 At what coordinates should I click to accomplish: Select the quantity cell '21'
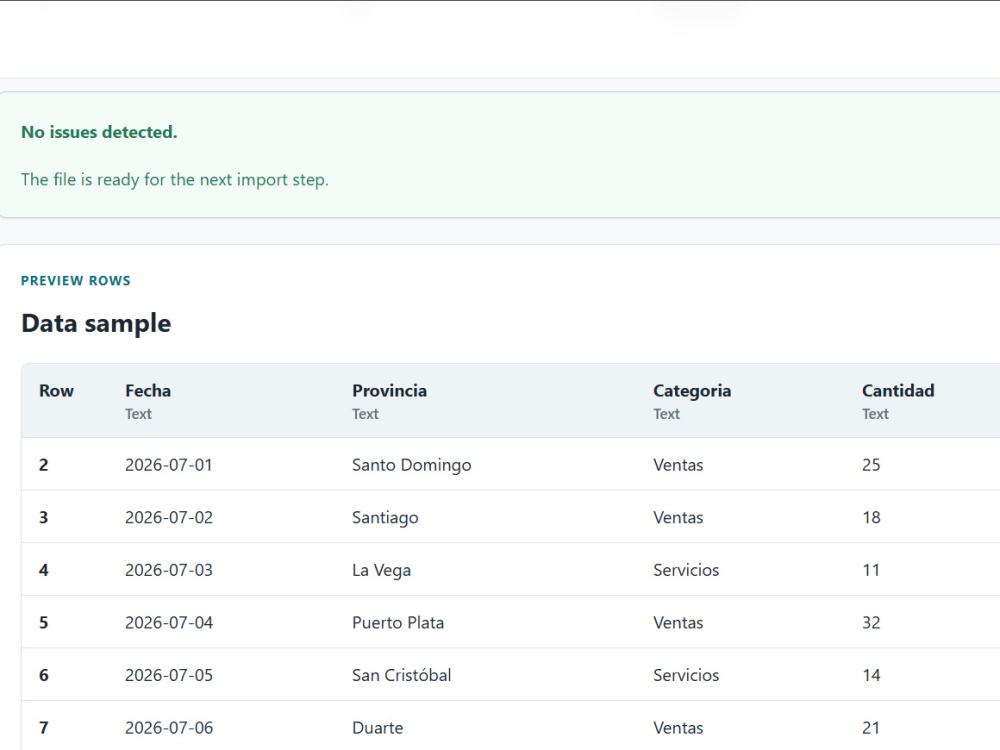click(871, 728)
